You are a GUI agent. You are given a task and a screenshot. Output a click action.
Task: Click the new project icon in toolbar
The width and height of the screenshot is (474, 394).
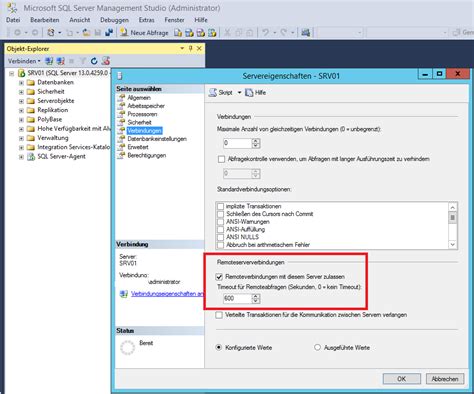click(x=51, y=33)
